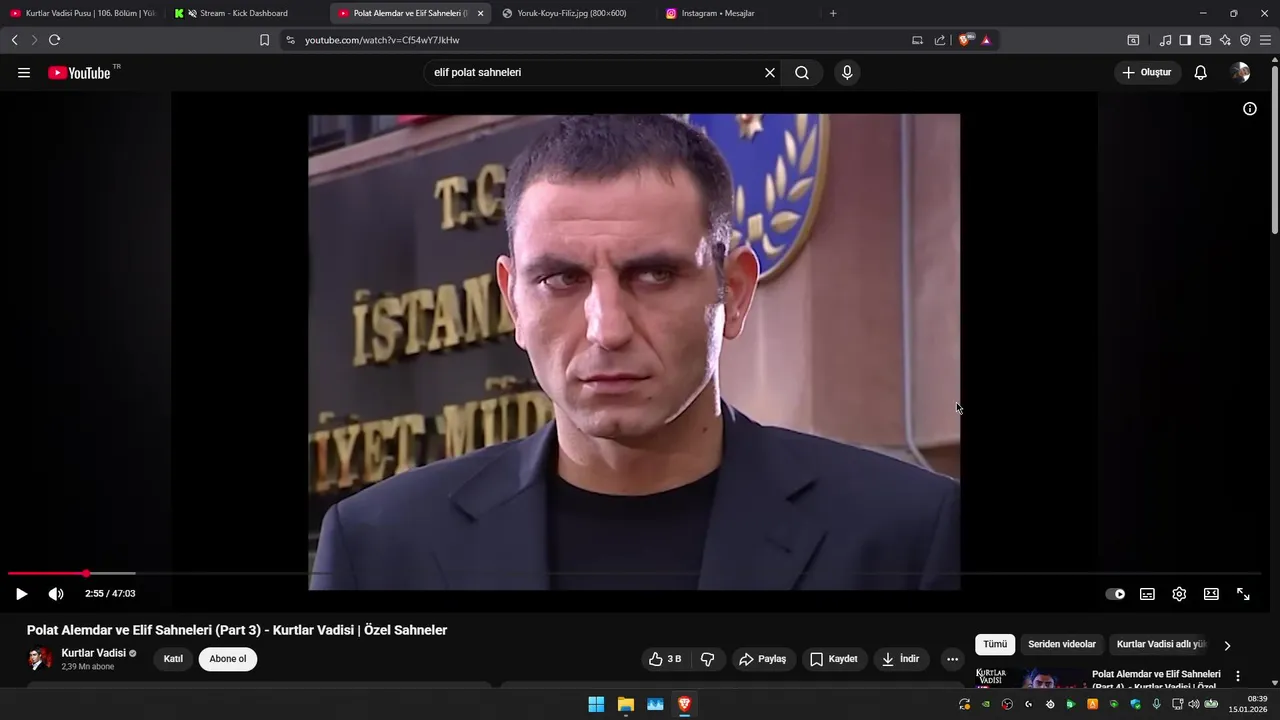Open Brave Wallet icon
Viewport: 1280px width, 720px height.
click(1205, 40)
